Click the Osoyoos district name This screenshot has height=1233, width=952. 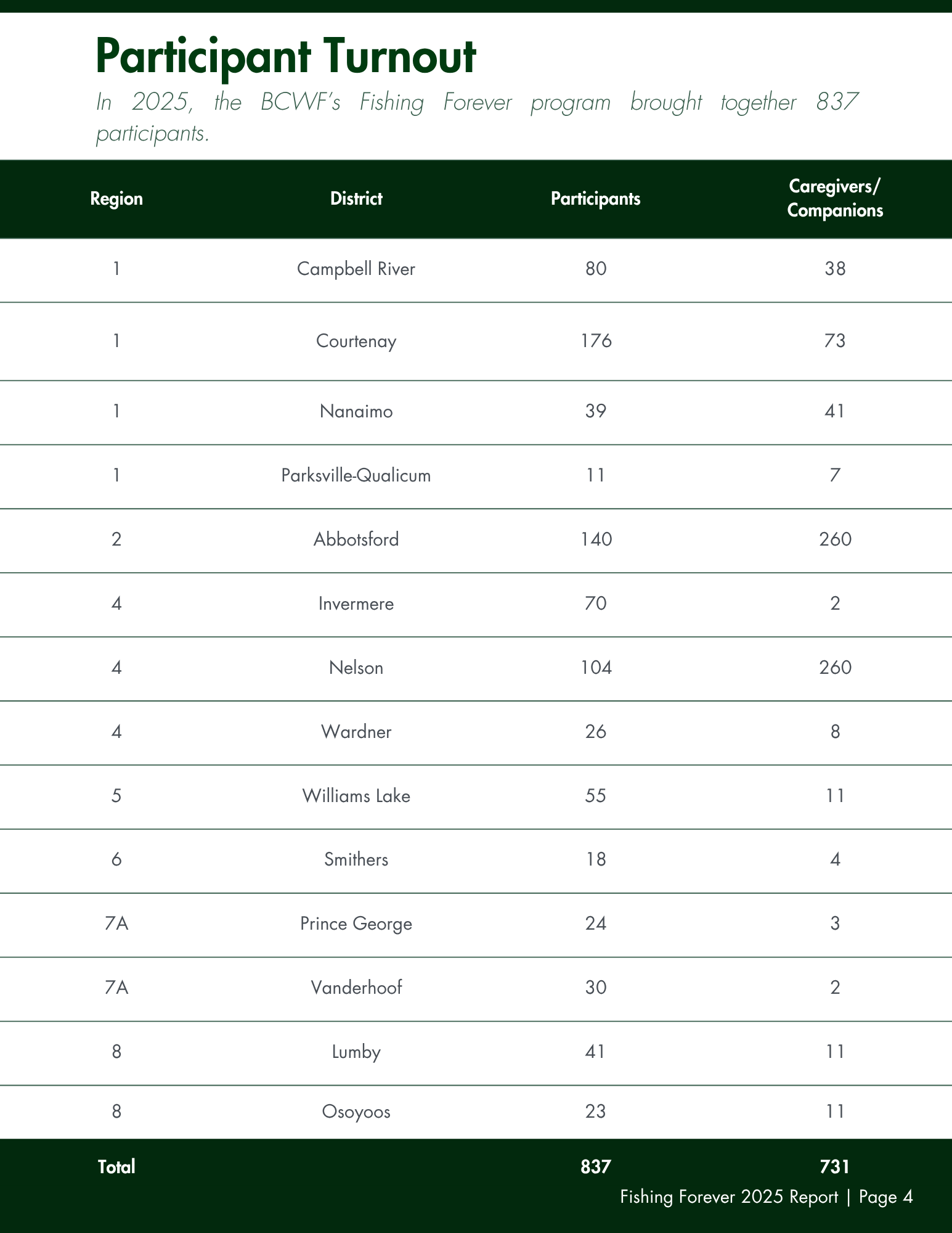pyautogui.click(x=356, y=1112)
